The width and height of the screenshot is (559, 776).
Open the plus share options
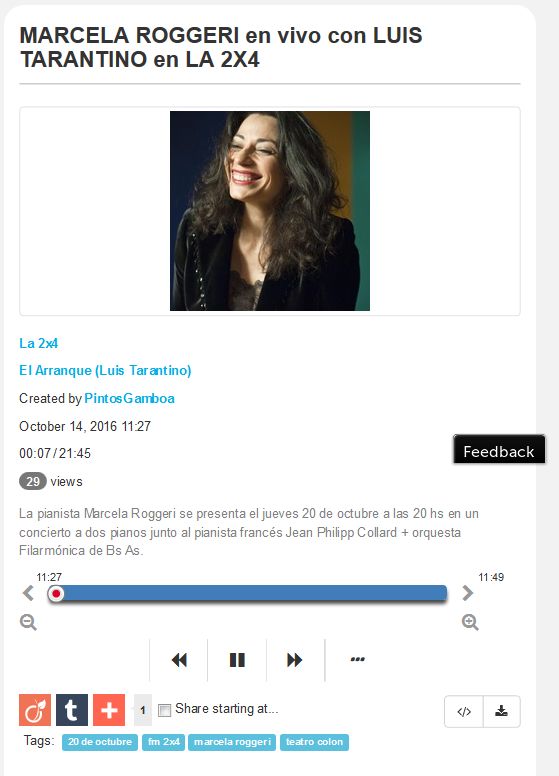(109, 710)
